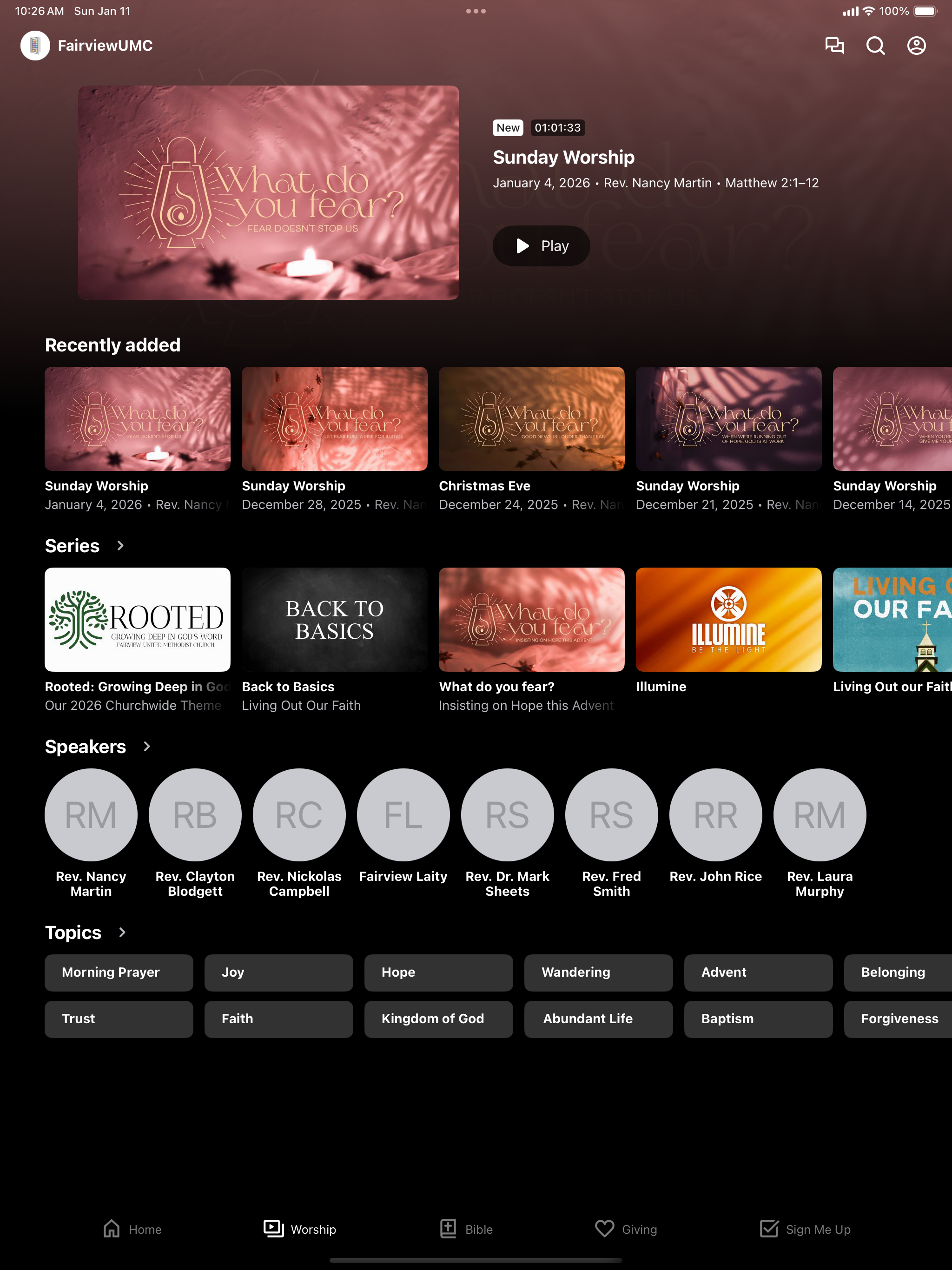Tap Rev. Nickolas Campbell avatar
952x1270 pixels.
[299, 814]
